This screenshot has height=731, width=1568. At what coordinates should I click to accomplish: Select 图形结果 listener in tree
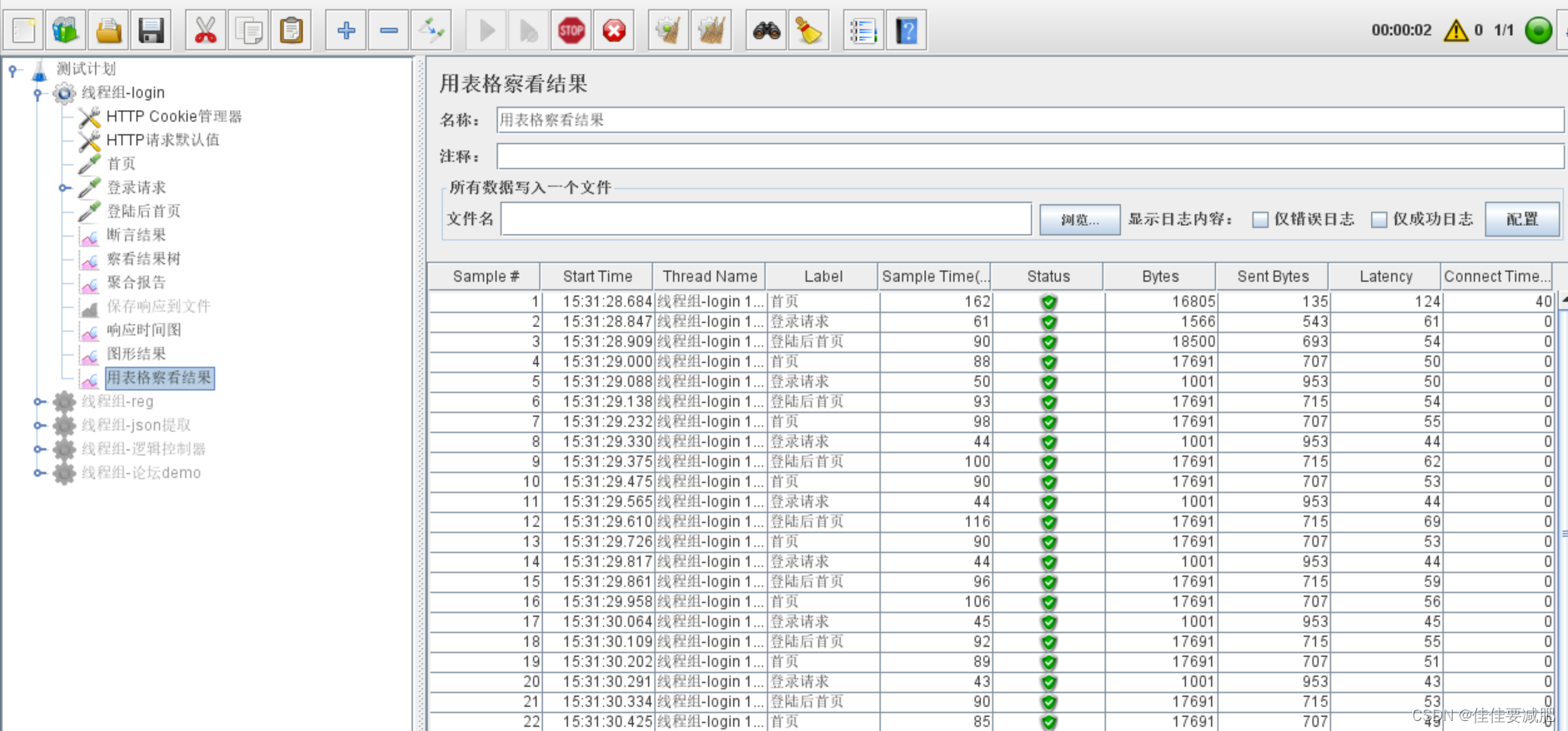(x=136, y=354)
